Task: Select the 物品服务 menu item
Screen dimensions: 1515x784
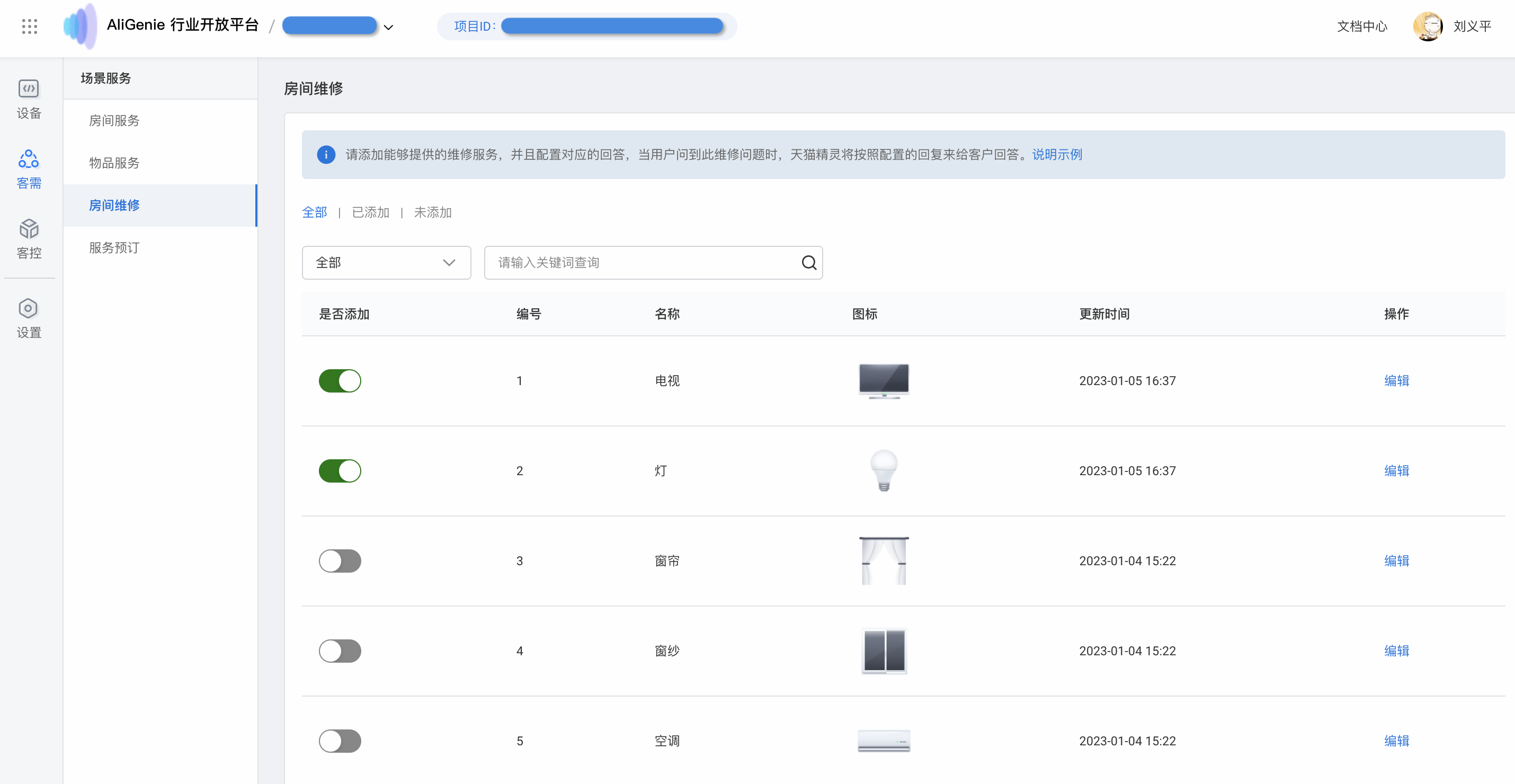Action: [x=161, y=163]
